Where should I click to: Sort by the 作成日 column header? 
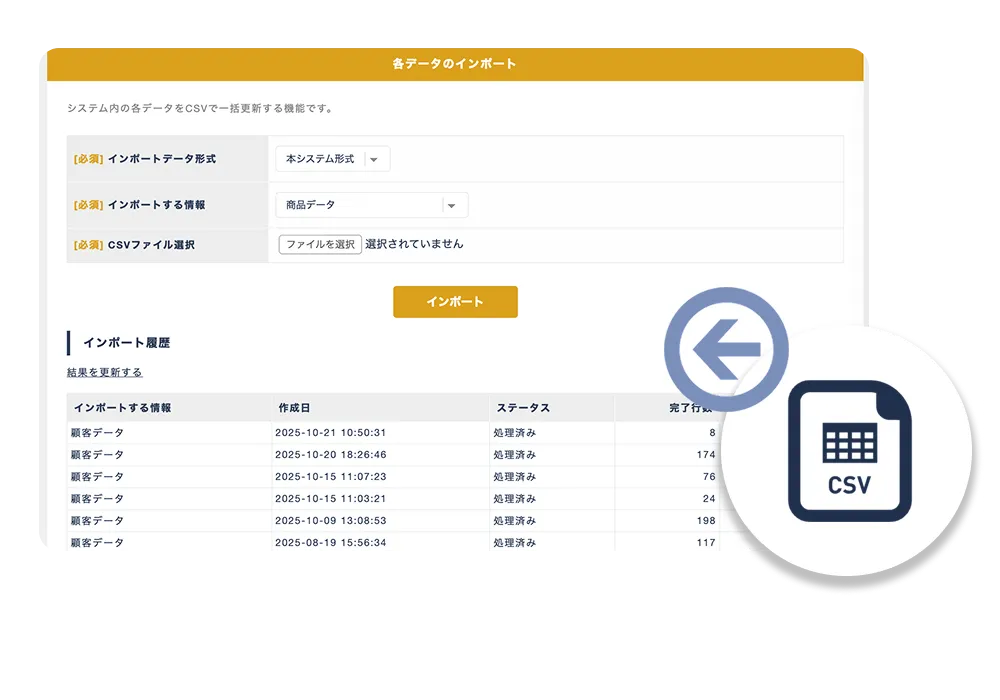point(294,408)
